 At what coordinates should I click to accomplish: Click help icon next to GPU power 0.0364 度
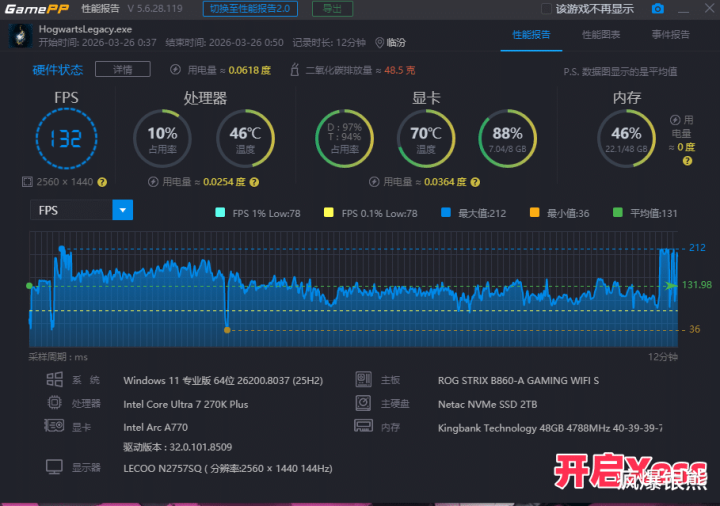click(475, 182)
